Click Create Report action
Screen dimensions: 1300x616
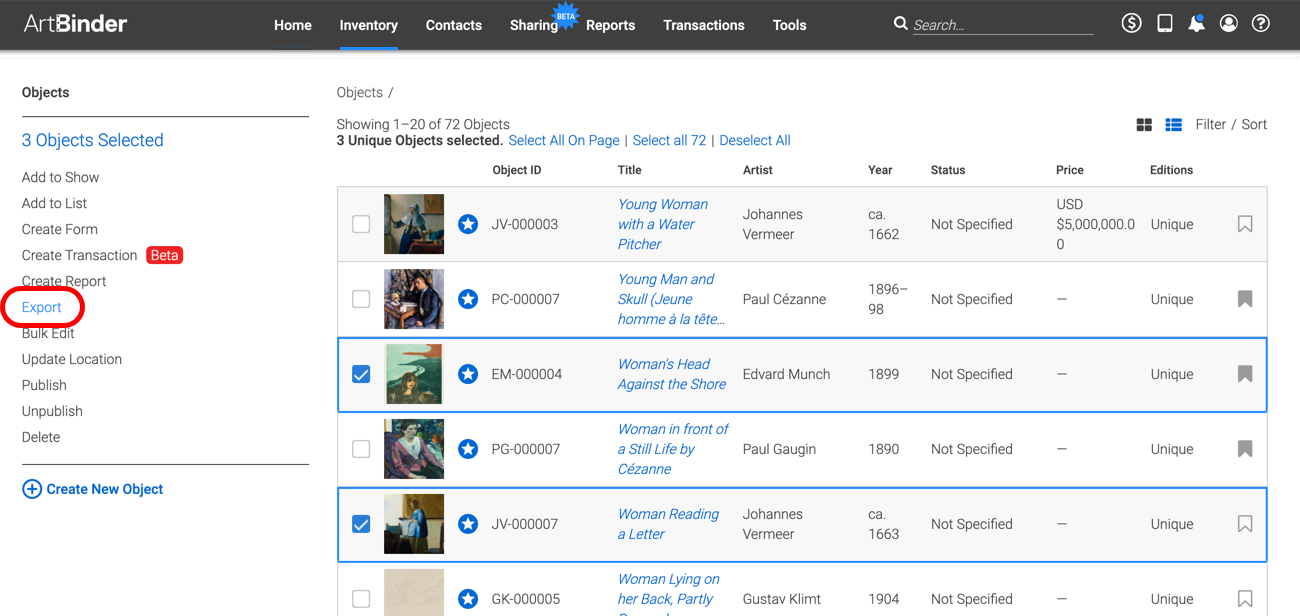point(64,281)
